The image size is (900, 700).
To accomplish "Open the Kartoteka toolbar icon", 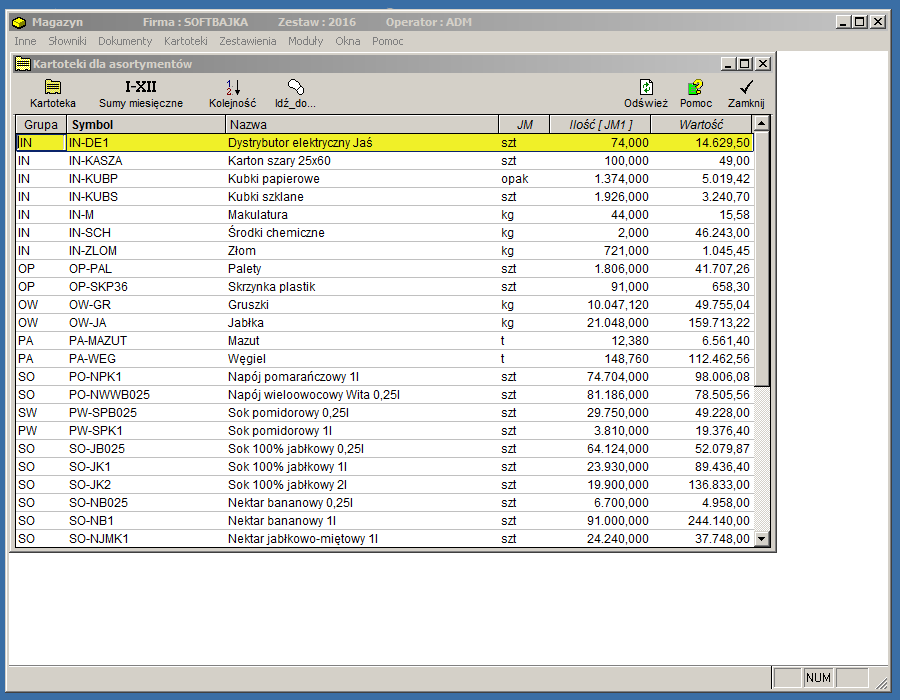I will tap(53, 94).
